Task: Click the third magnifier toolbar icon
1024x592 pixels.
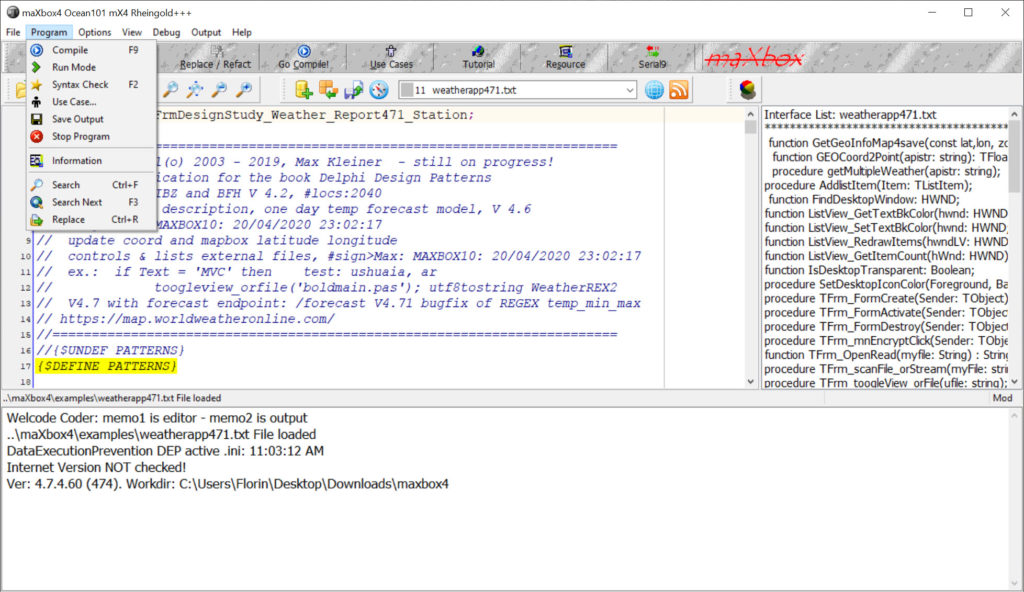Action: pyautogui.click(x=219, y=90)
